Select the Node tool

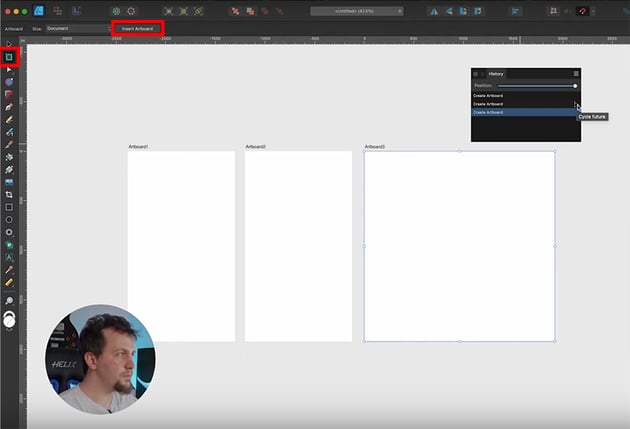(9, 70)
